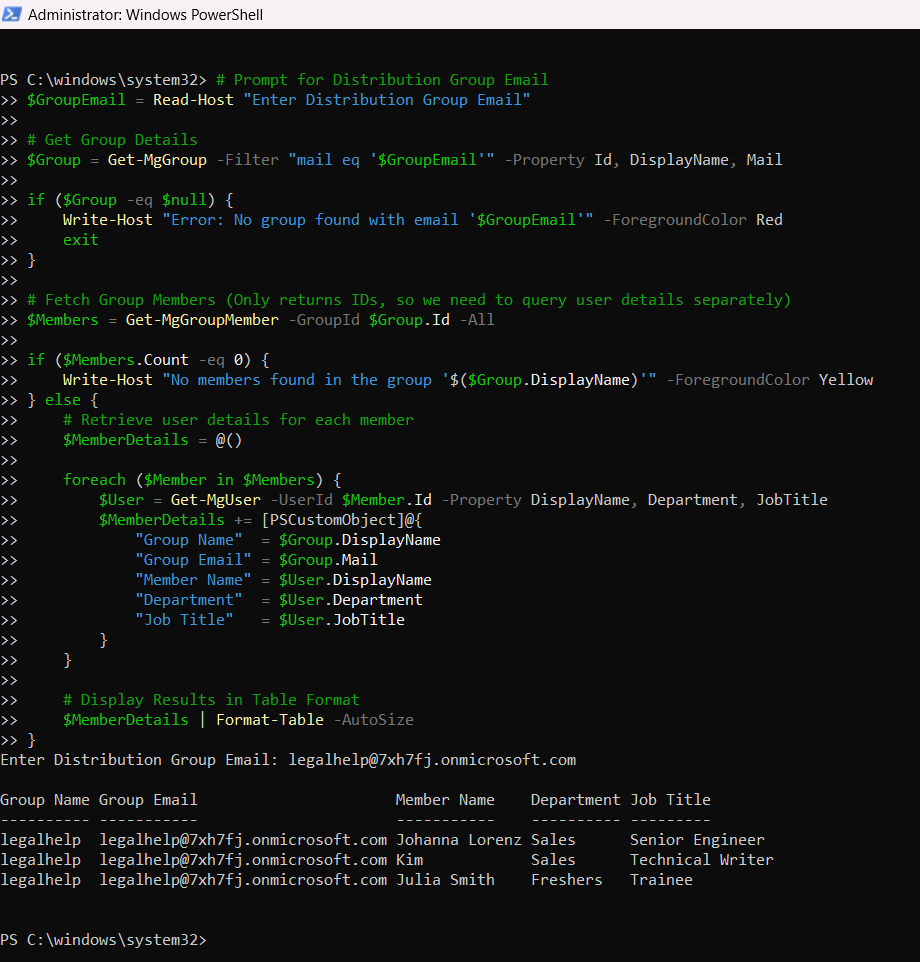
Task: Click the -AutoSize parameter
Action: [374, 720]
